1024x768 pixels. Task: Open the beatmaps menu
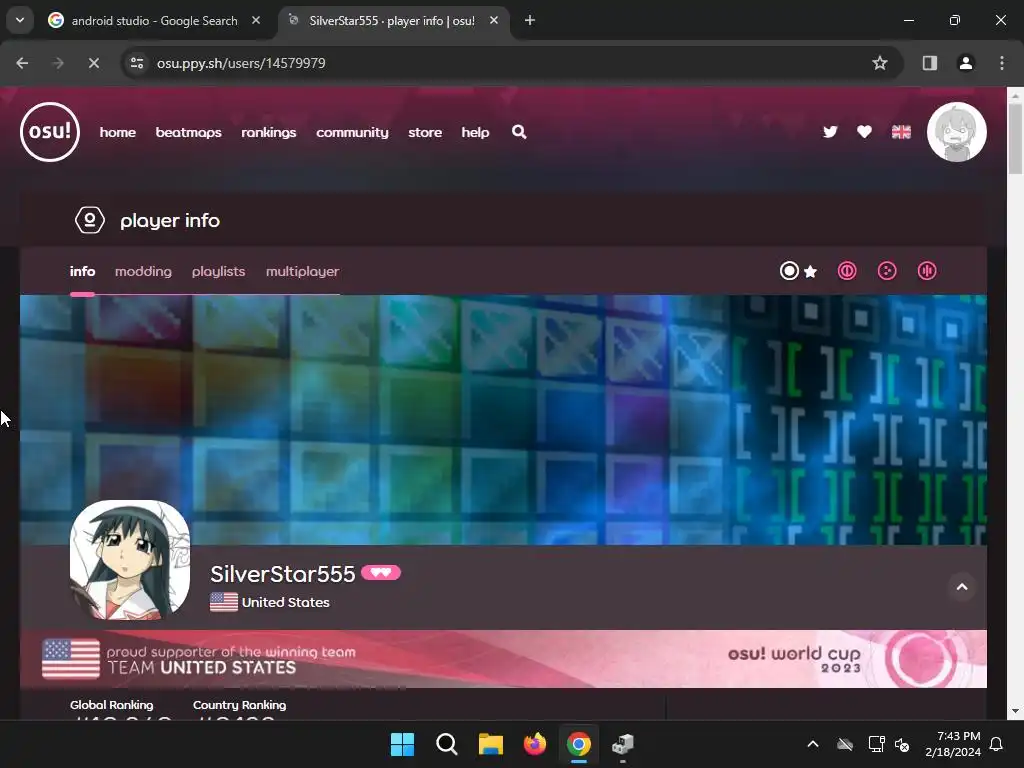coord(188,132)
